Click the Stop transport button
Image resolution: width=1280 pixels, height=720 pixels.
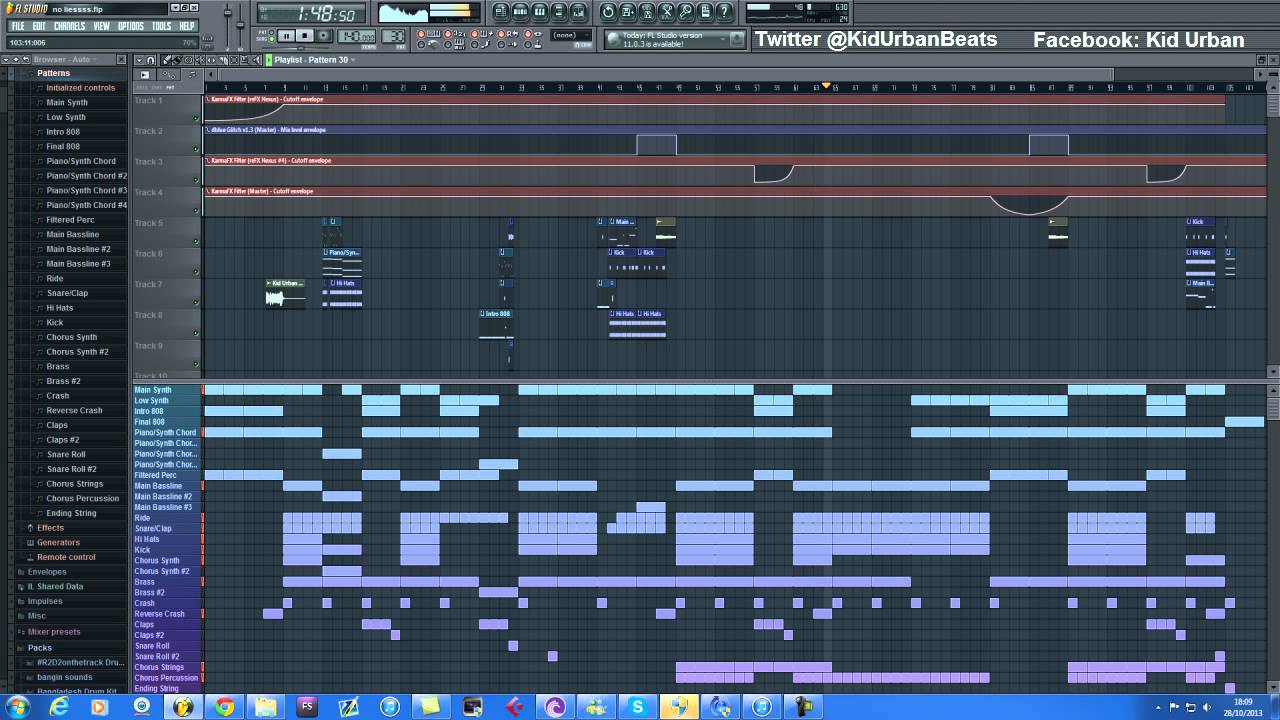[305, 35]
